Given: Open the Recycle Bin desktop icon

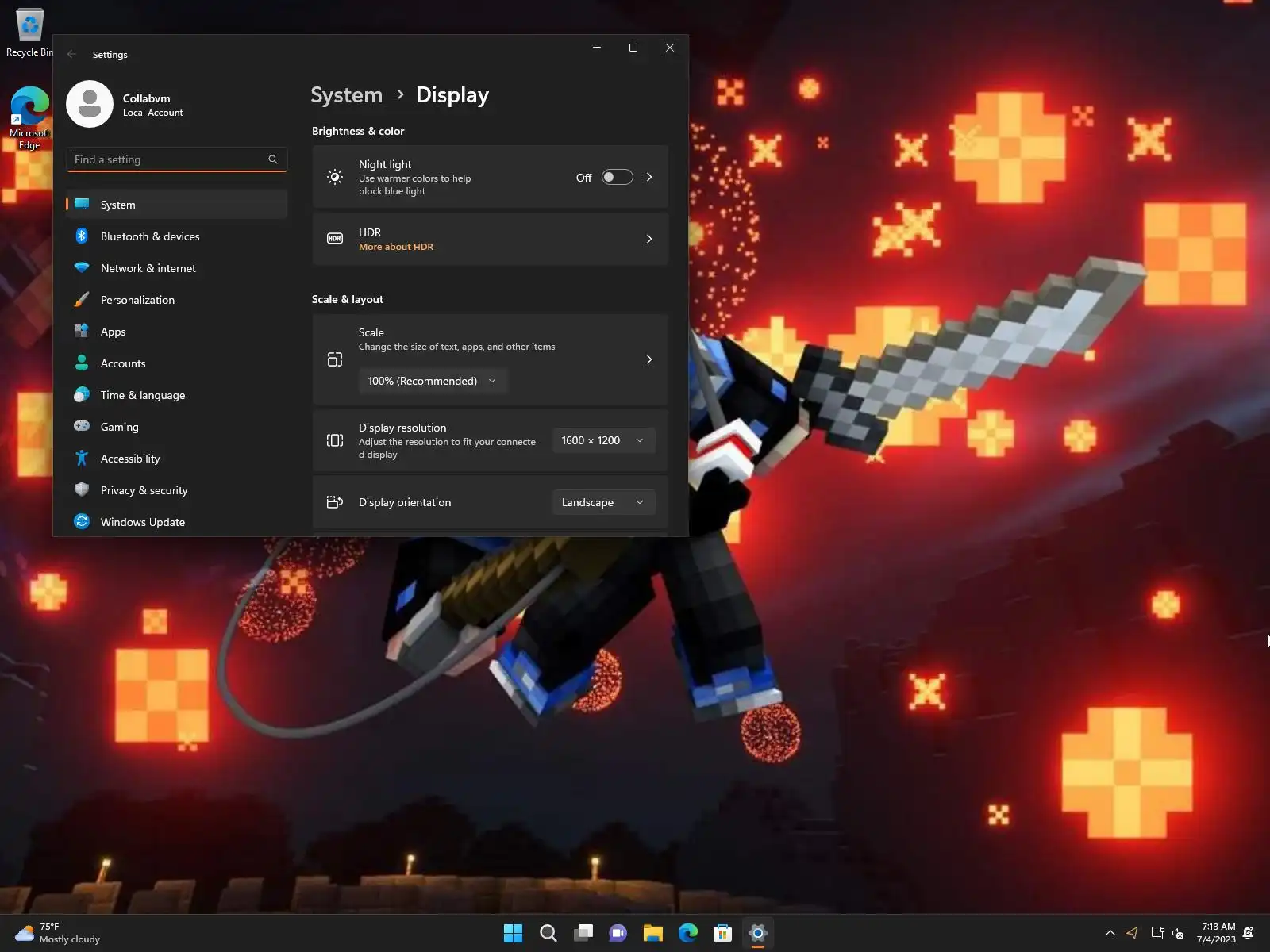Looking at the screenshot, I should [x=29, y=33].
